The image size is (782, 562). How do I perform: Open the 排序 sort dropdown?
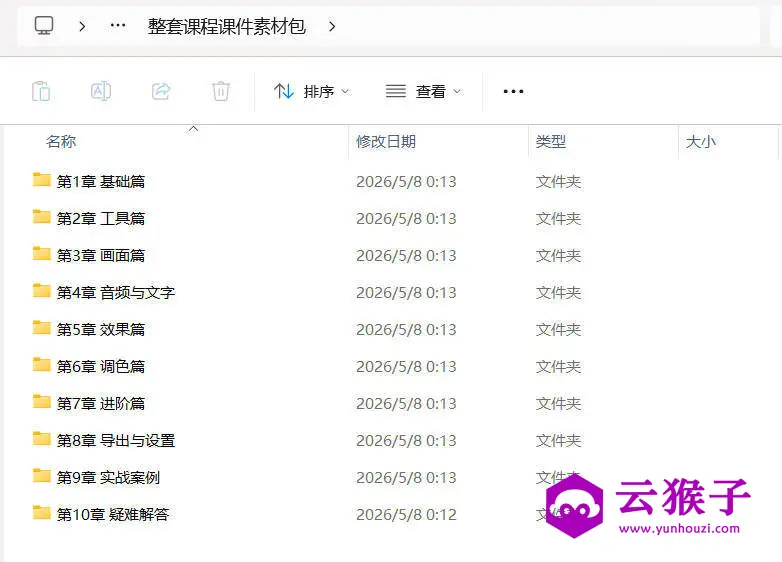coord(311,91)
